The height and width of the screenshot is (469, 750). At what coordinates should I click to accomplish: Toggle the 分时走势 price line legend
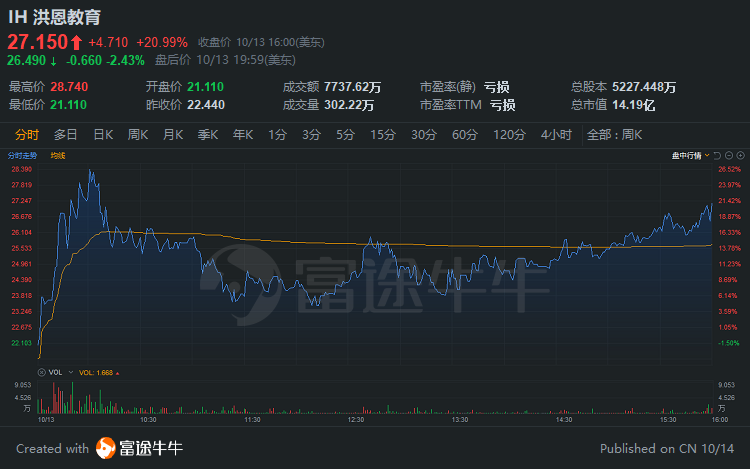(22, 156)
